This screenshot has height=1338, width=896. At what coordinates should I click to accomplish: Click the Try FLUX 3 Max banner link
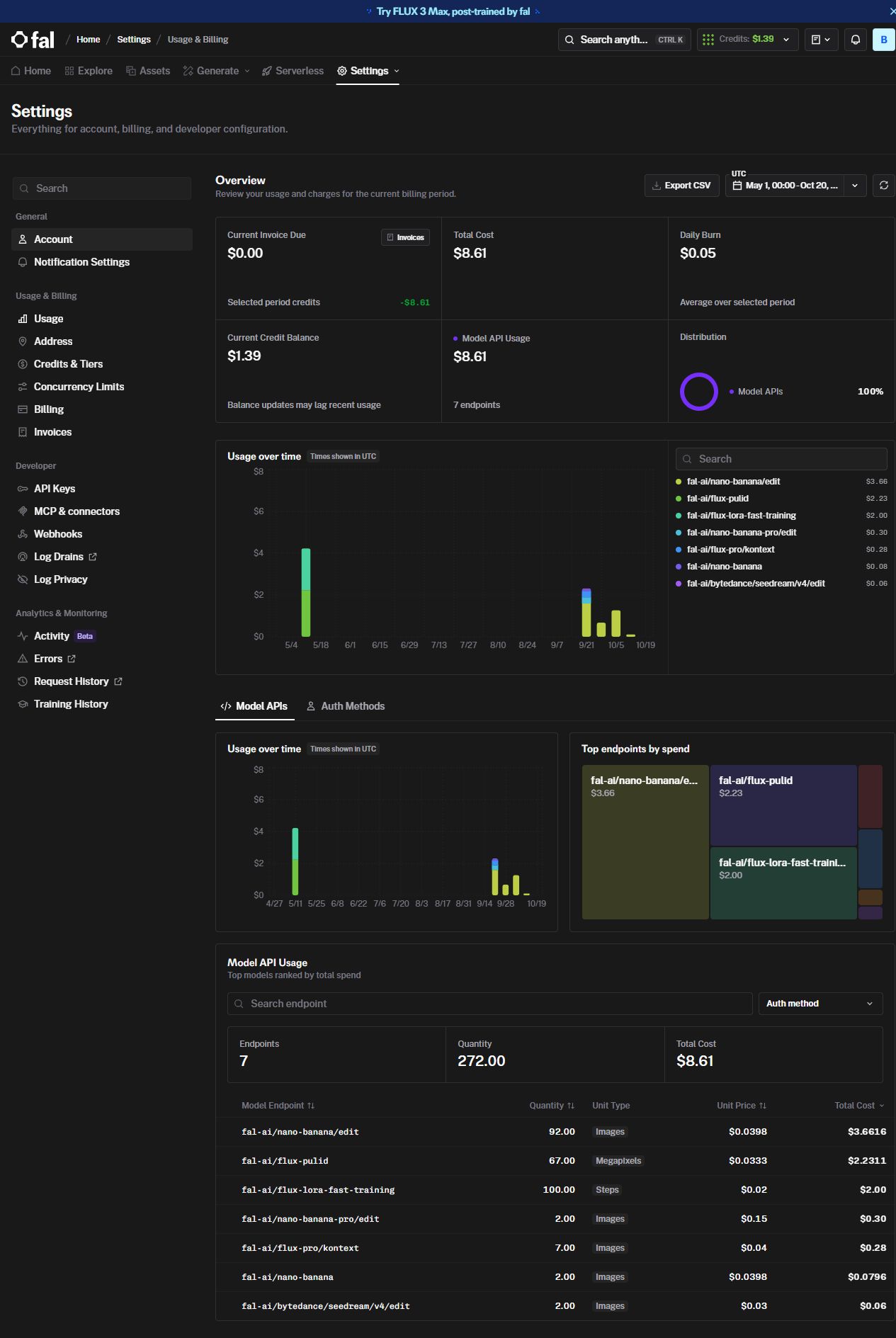click(x=453, y=11)
